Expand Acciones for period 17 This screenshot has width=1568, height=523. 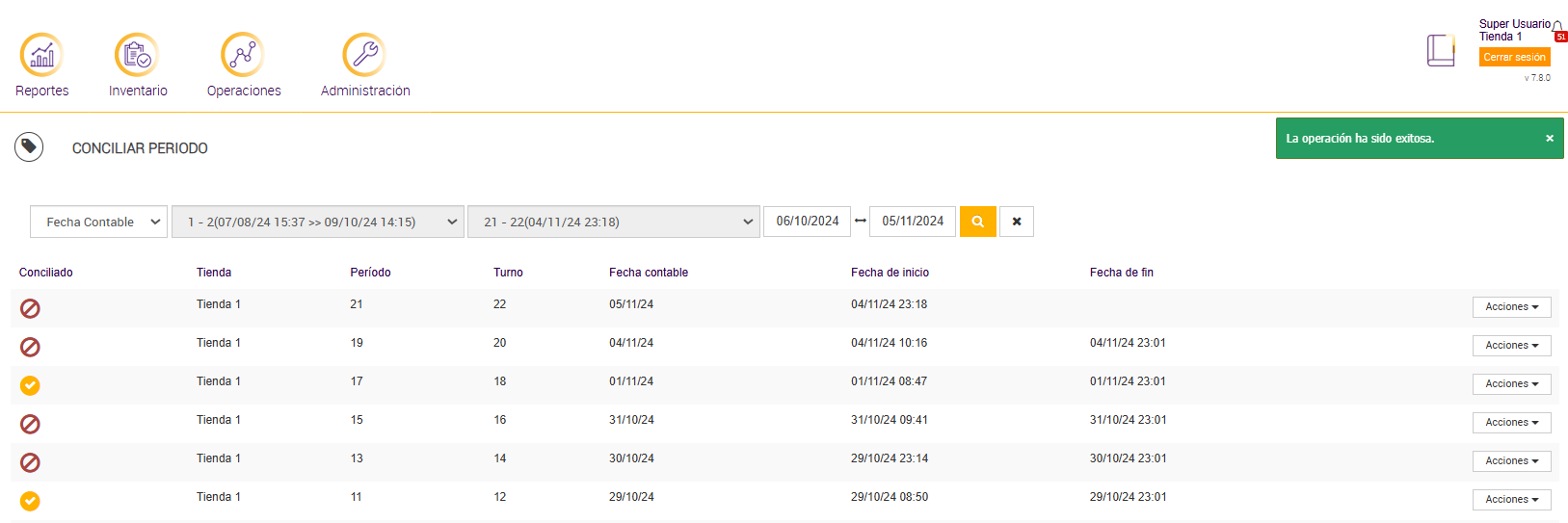pos(1511,384)
